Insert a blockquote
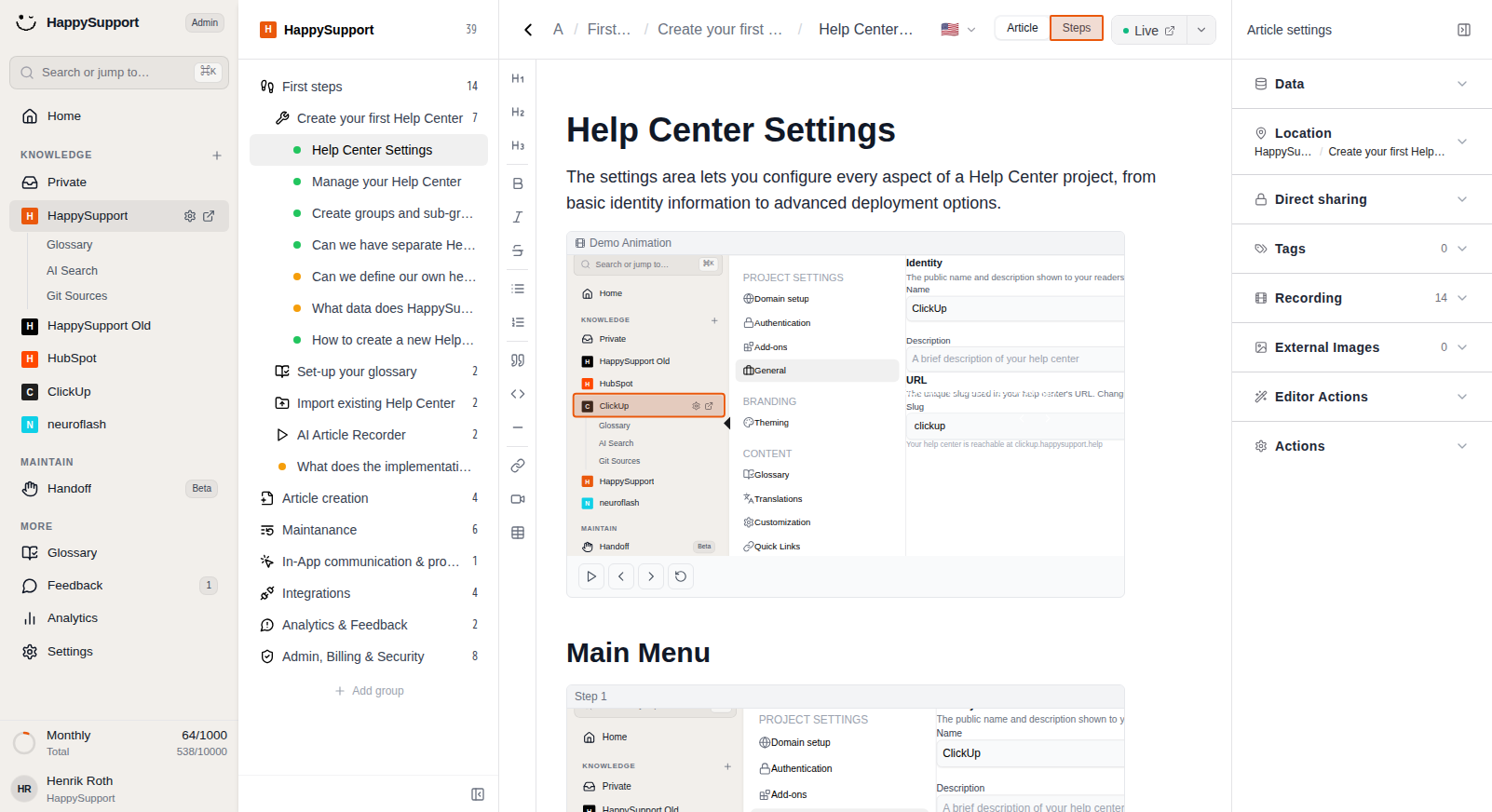1492x812 pixels. point(518,360)
